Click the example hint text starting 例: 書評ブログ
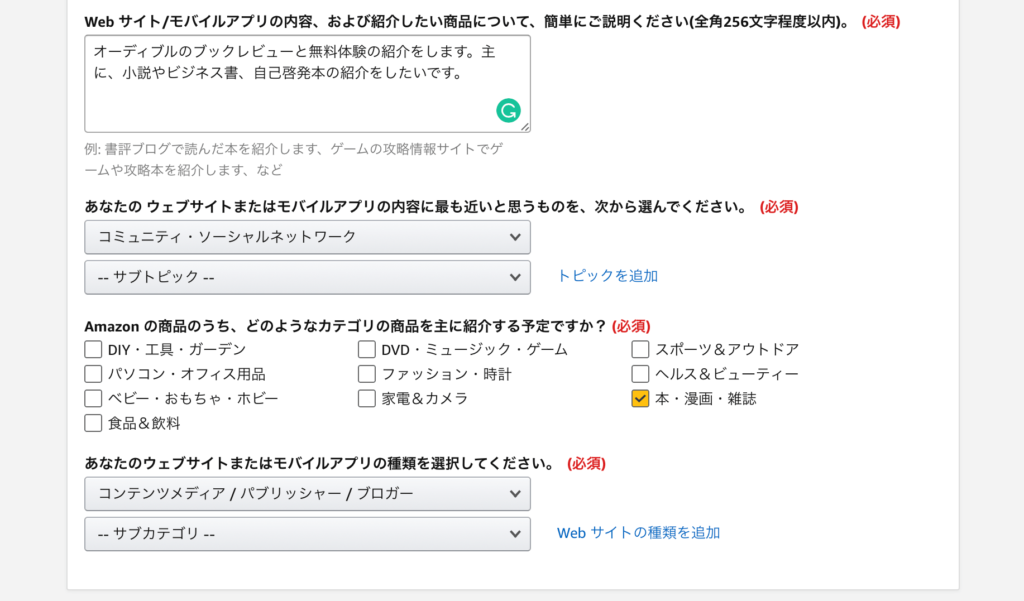 tap(294, 159)
